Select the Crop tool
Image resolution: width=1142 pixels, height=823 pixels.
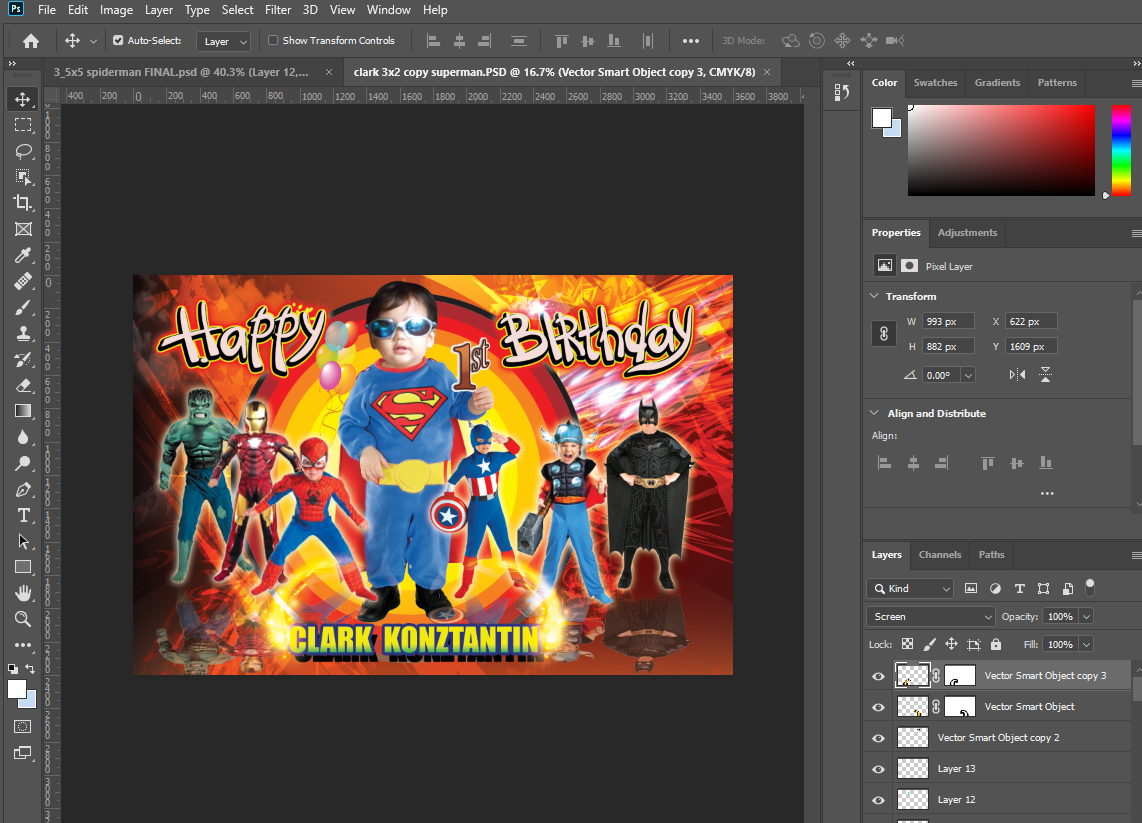23,202
